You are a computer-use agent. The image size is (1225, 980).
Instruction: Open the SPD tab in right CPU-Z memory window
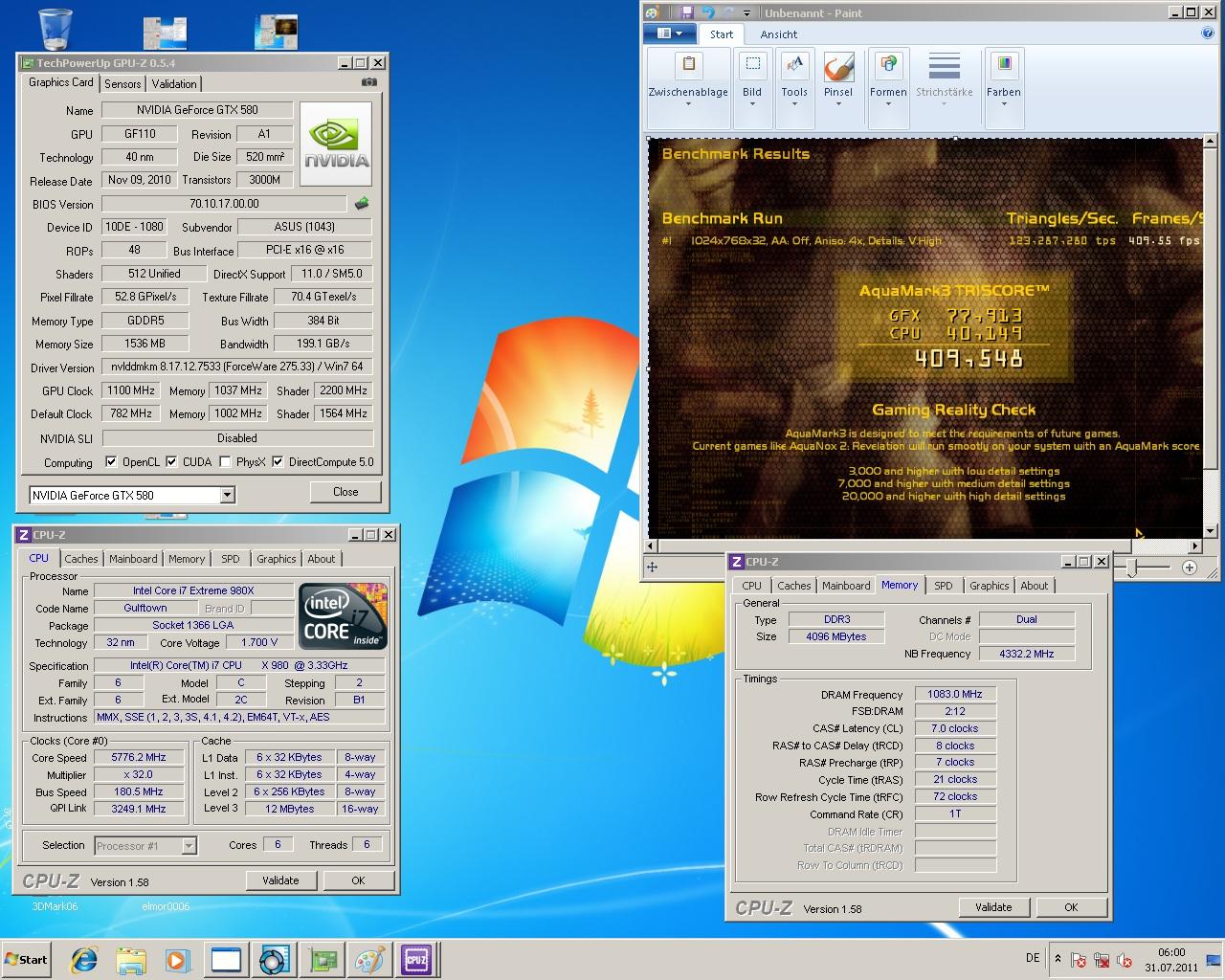(944, 586)
